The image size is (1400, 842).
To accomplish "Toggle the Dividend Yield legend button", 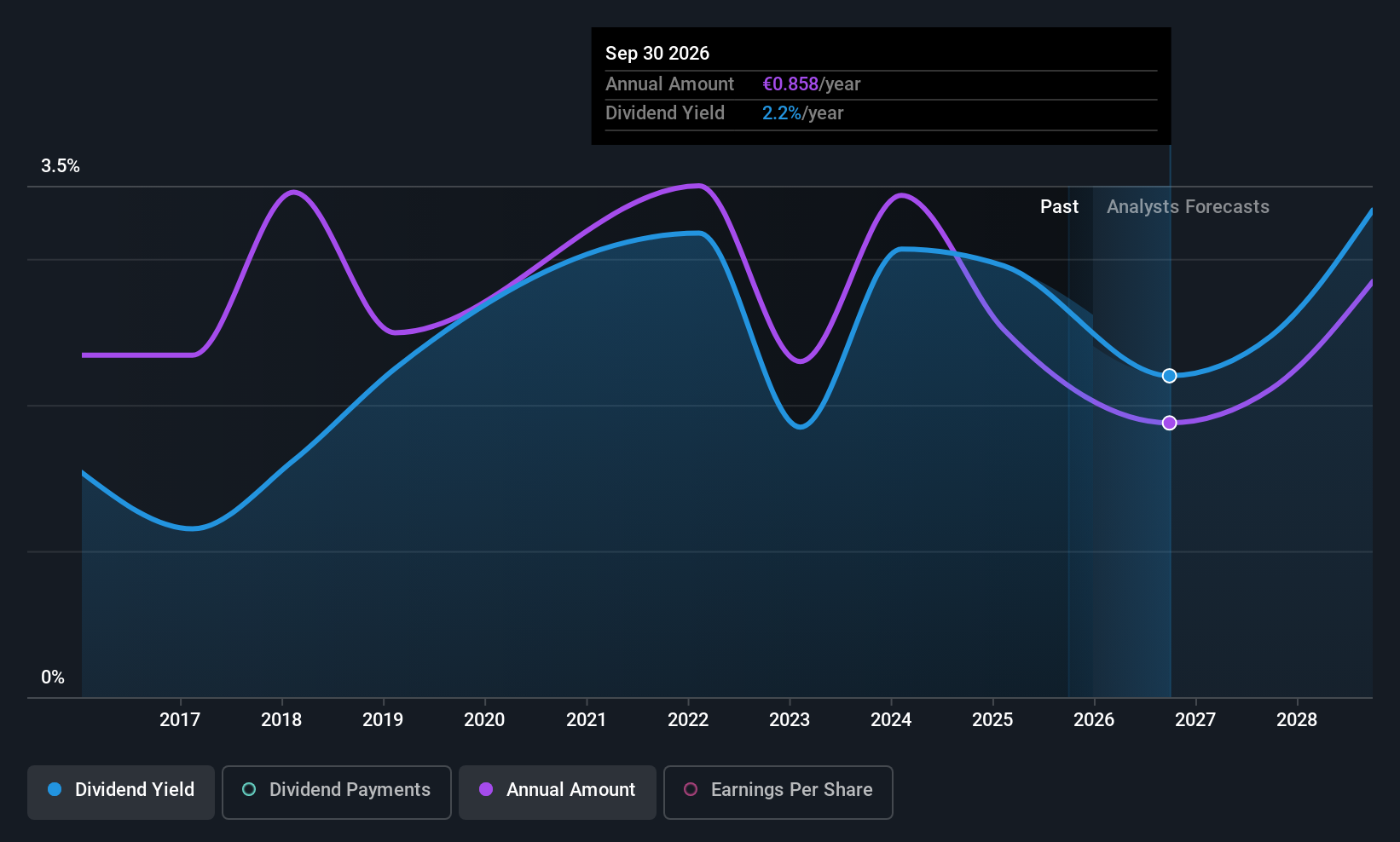I will 121,792.
